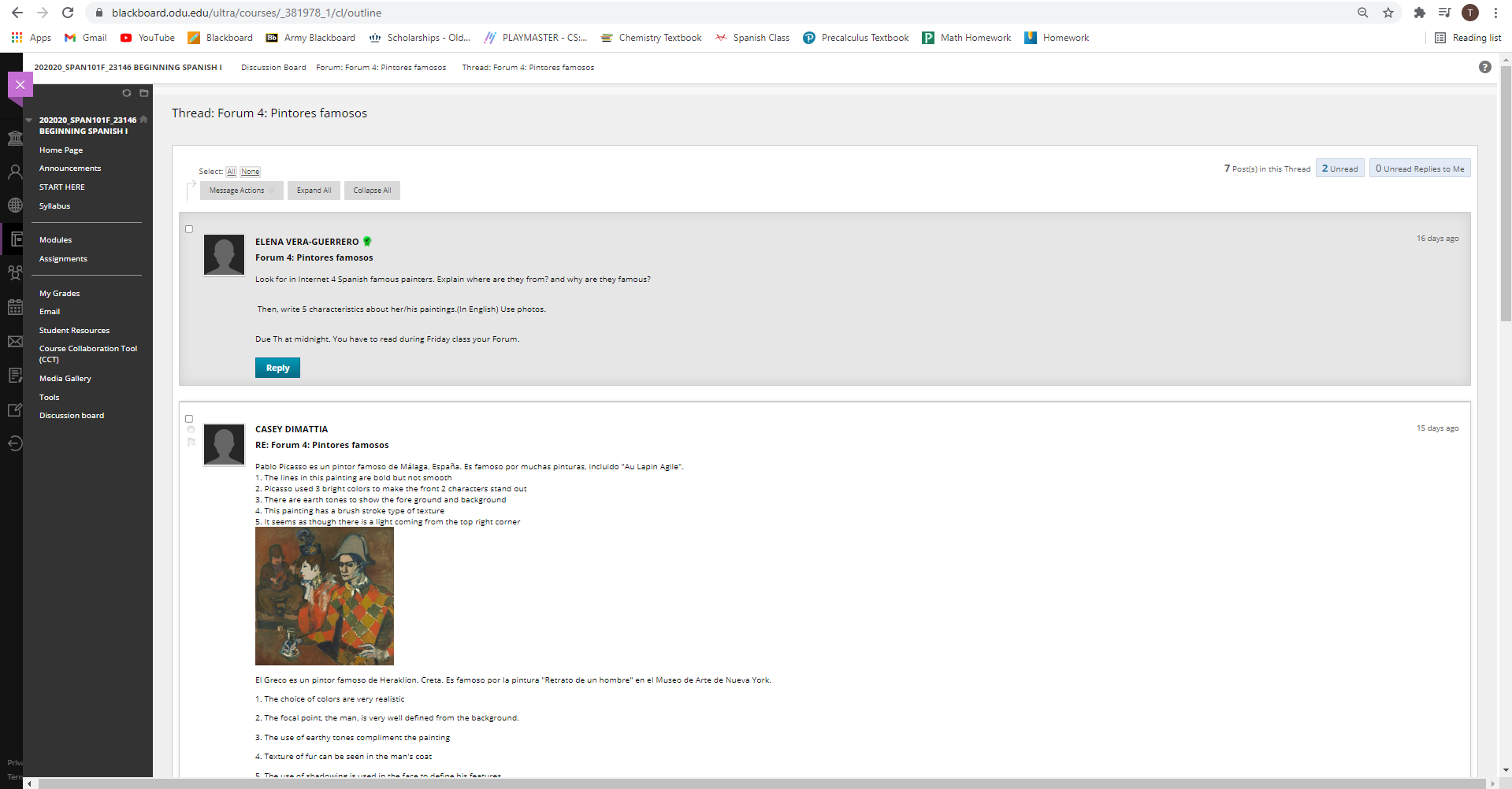Click the refresh icon above the course menu
Screen dimensions: 1512x789
coord(126,93)
